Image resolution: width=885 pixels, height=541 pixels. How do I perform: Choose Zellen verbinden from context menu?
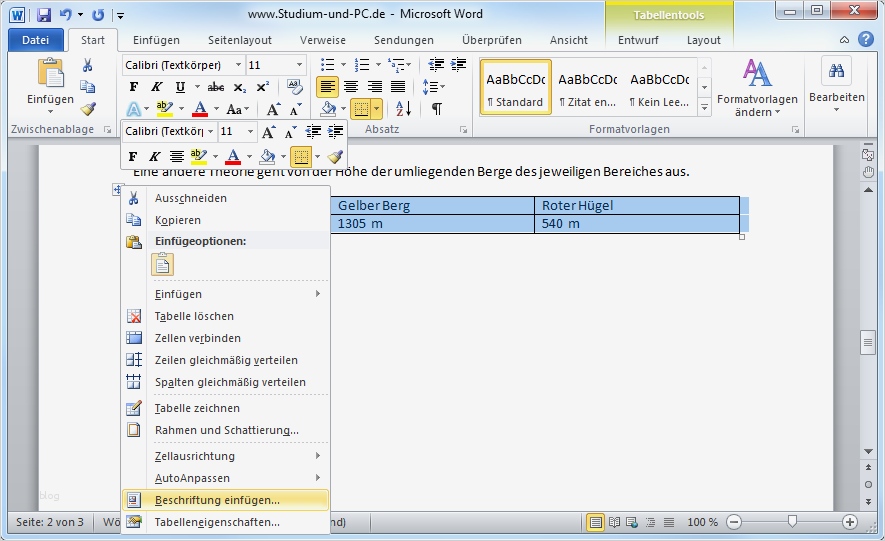(x=225, y=338)
